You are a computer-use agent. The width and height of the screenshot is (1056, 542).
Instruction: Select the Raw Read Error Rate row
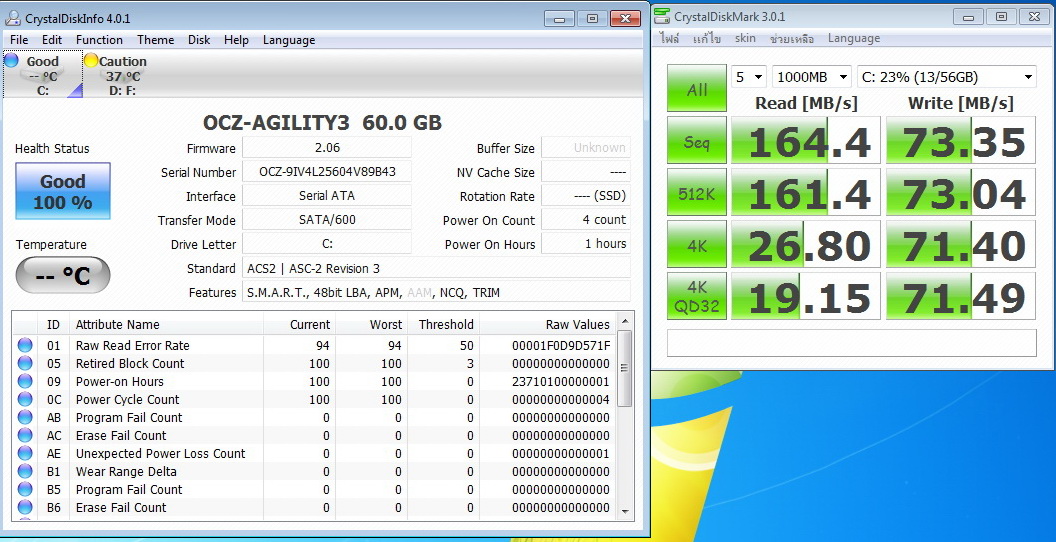pos(314,345)
